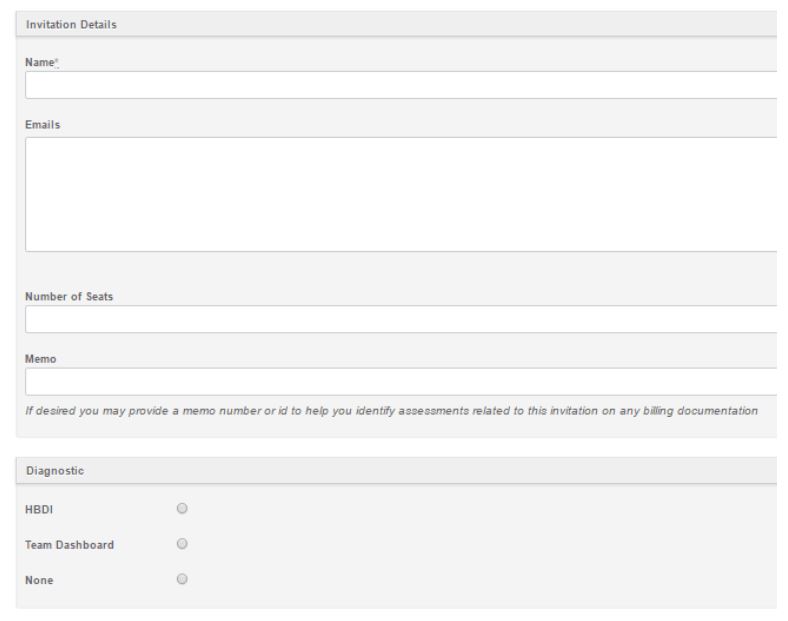The height and width of the screenshot is (621, 788).
Task: Select the HBDI radio button
Action: click(182, 508)
